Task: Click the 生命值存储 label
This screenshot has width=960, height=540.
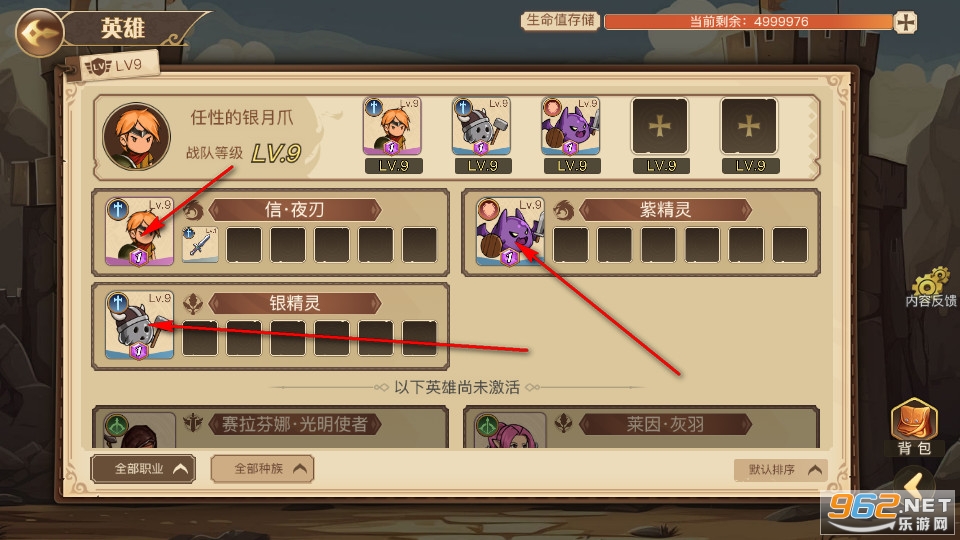Action: 560,21
